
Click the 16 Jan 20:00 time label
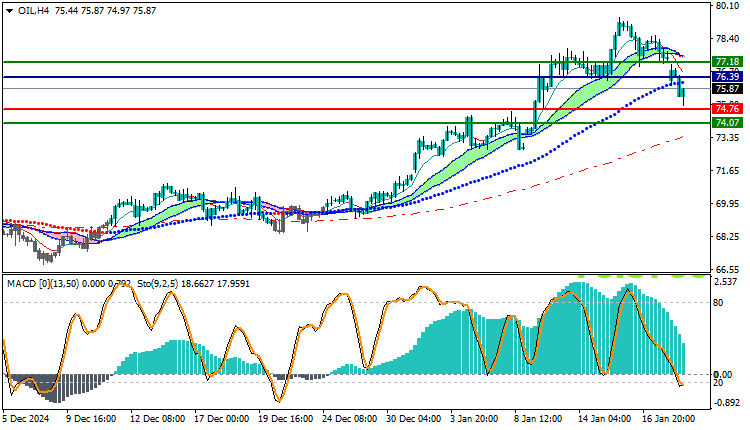[x=668, y=419]
